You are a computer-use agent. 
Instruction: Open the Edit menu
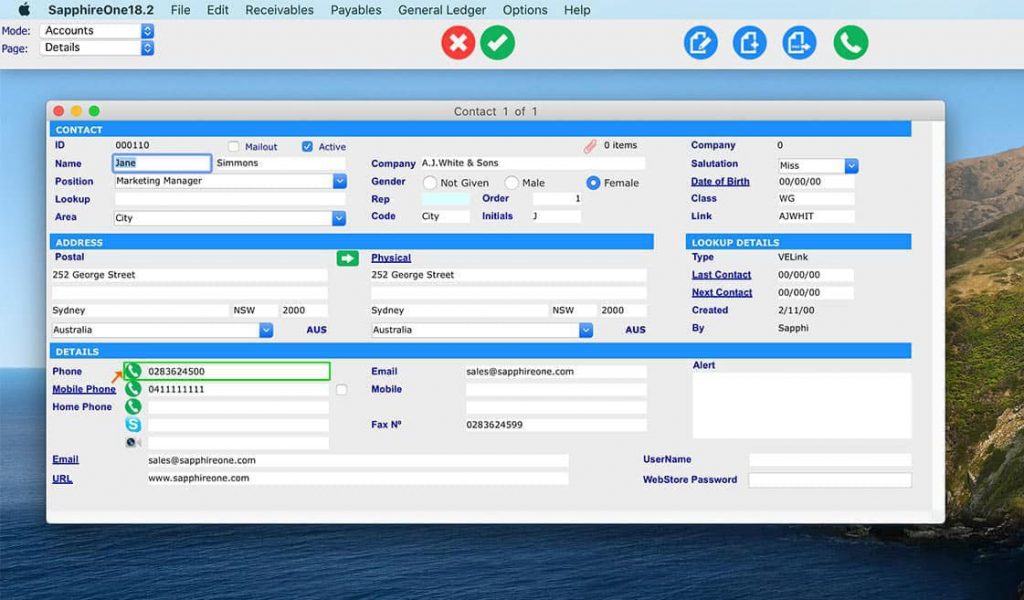pyautogui.click(x=217, y=10)
